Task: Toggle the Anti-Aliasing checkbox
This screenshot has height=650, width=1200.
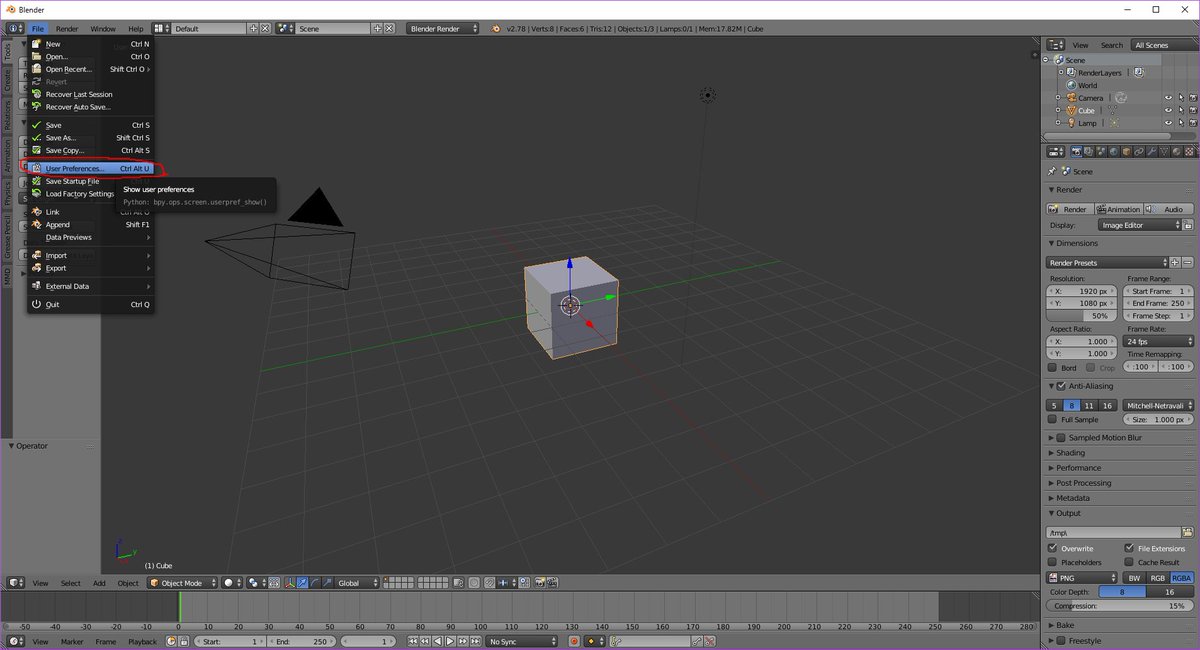Action: [x=1061, y=386]
